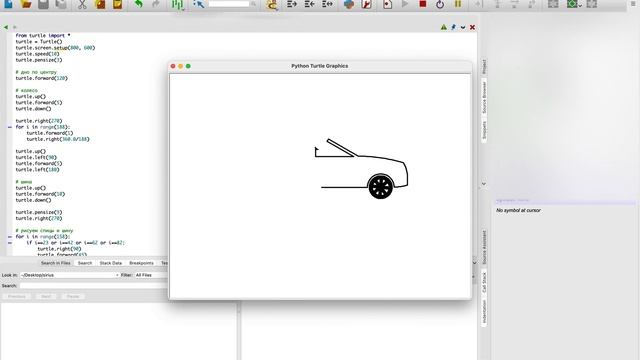Click the code line 'turtle.pensize(3)'

pyautogui.click(x=39, y=60)
